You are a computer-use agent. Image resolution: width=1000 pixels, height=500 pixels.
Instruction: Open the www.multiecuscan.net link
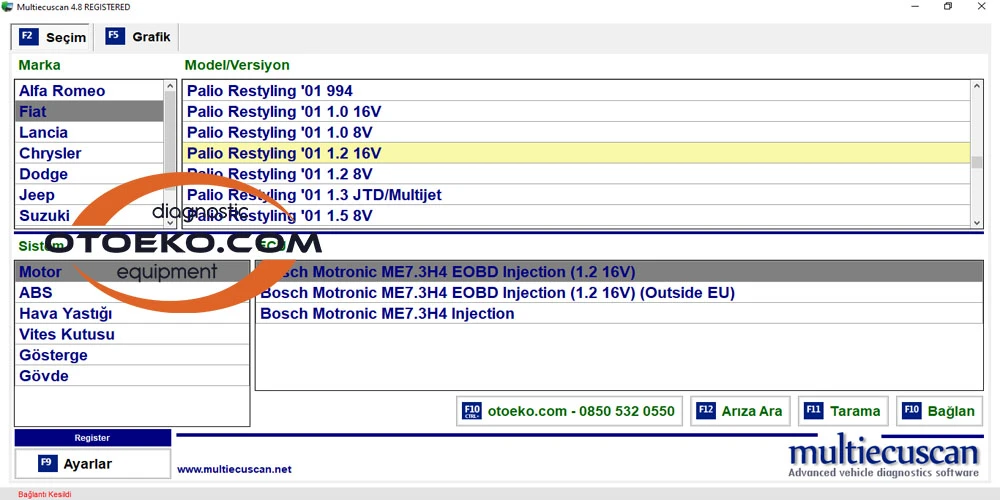(x=234, y=469)
